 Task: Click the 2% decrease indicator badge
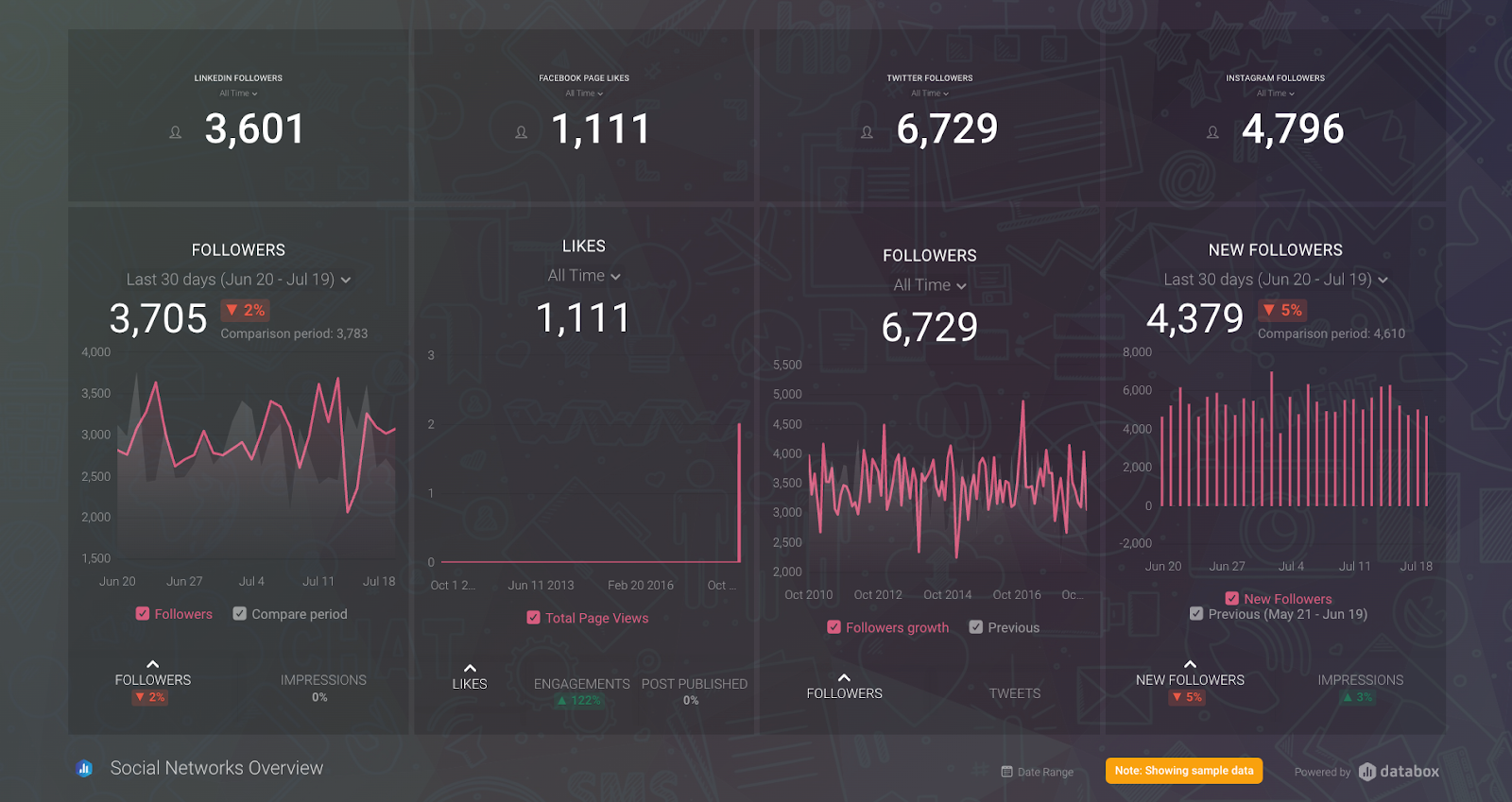(x=245, y=310)
